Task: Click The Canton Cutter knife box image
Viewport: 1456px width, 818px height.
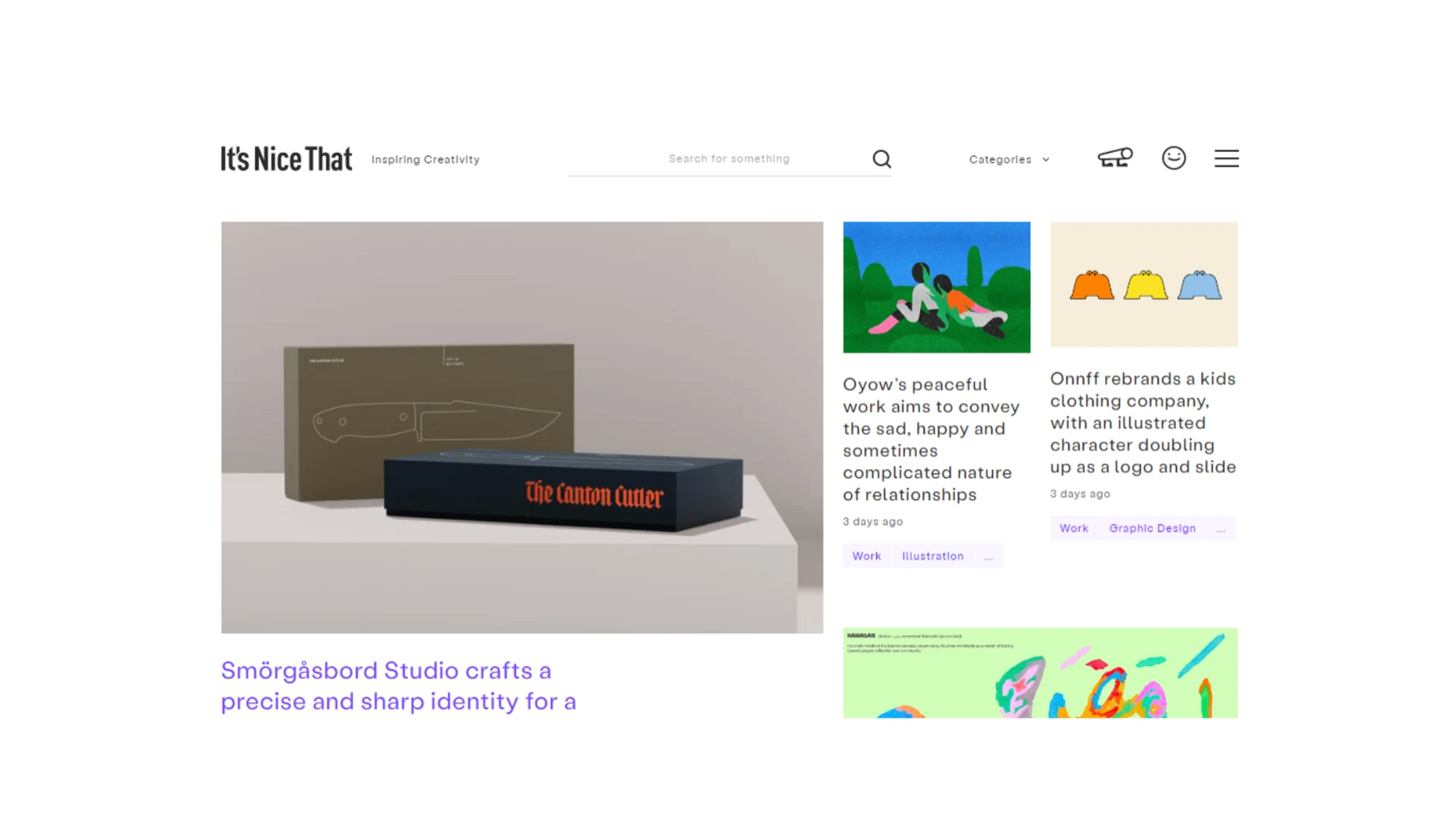Action: click(x=522, y=427)
